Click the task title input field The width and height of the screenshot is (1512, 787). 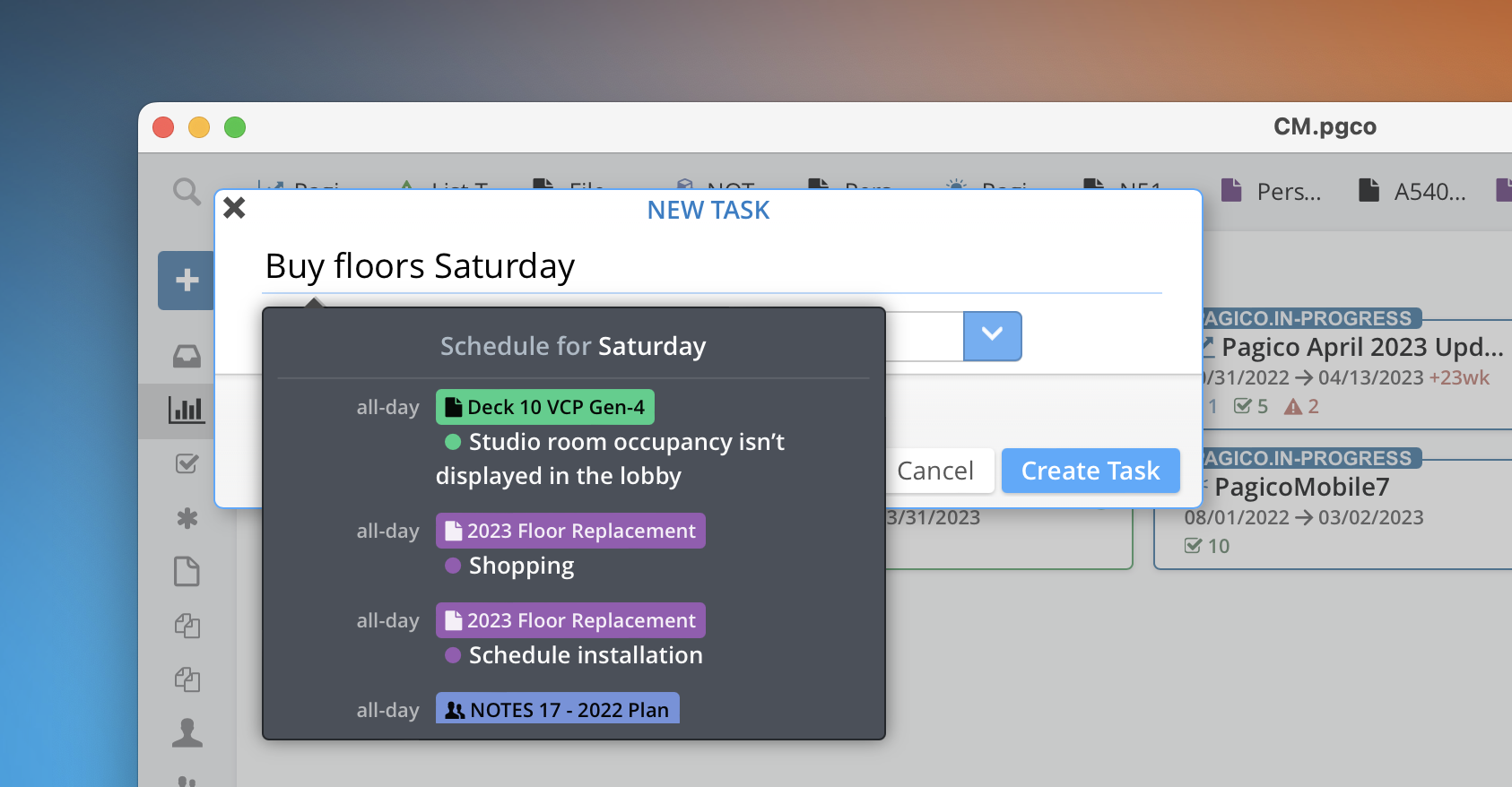[x=712, y=267]
